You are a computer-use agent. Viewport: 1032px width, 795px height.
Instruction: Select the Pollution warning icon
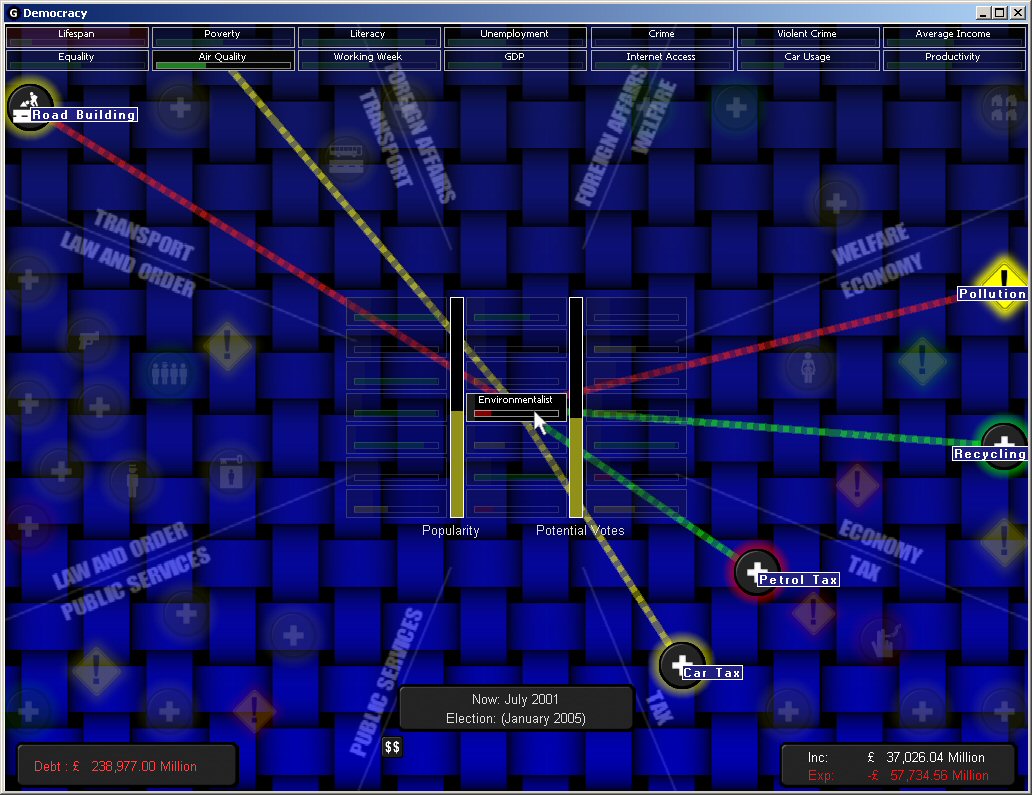coord(1003,285)
